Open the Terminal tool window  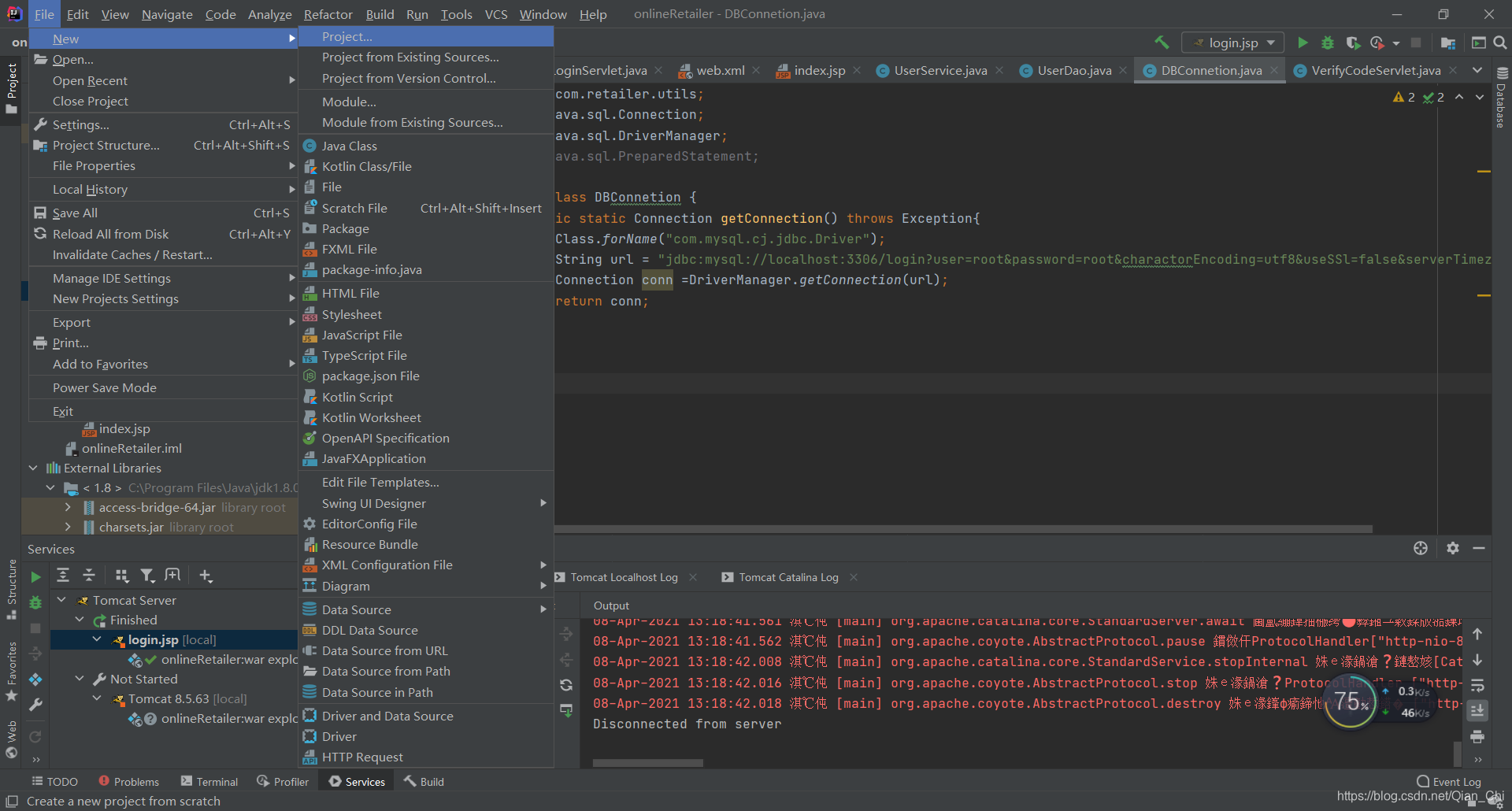[x=209, y=782]
